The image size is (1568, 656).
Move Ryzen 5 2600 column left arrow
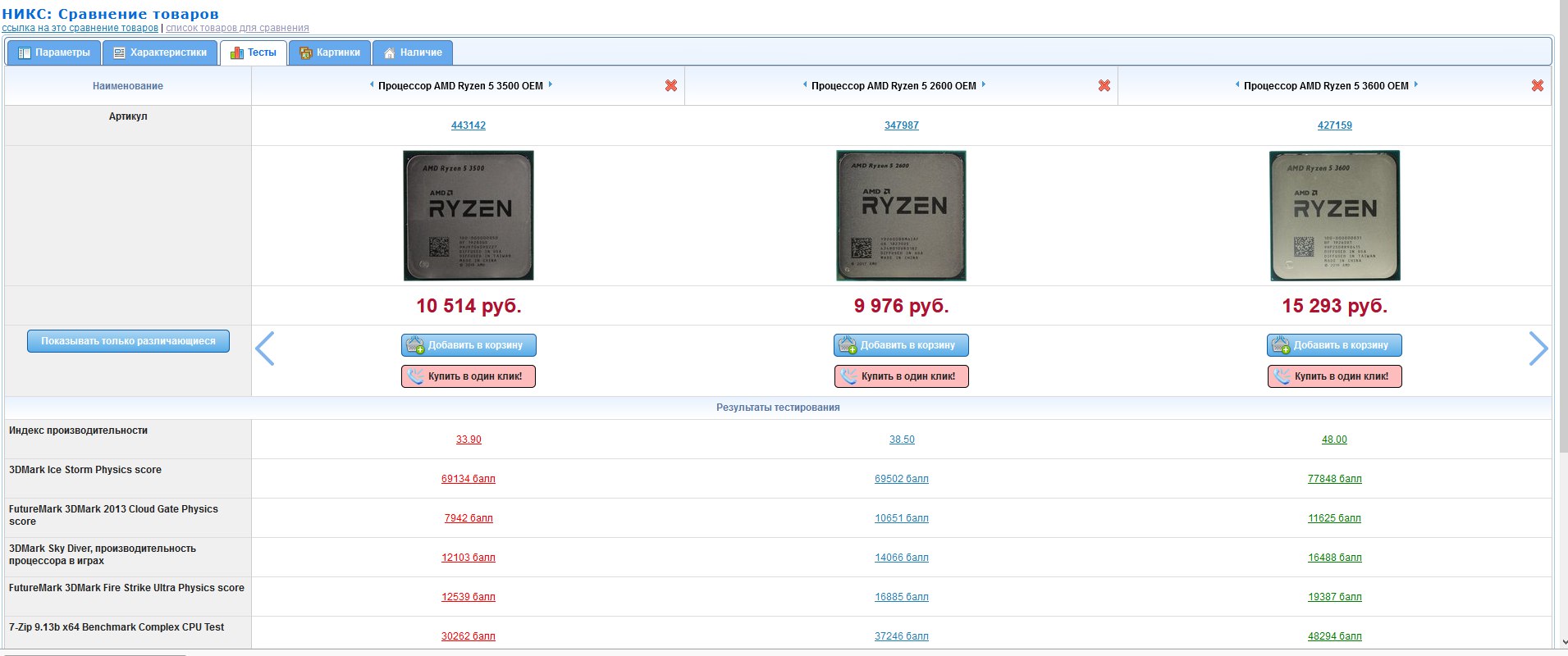tap(805, 84)
